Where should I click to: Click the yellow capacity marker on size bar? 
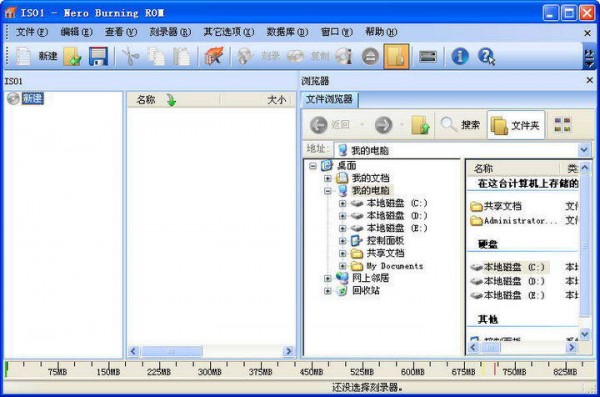(483, 369)
